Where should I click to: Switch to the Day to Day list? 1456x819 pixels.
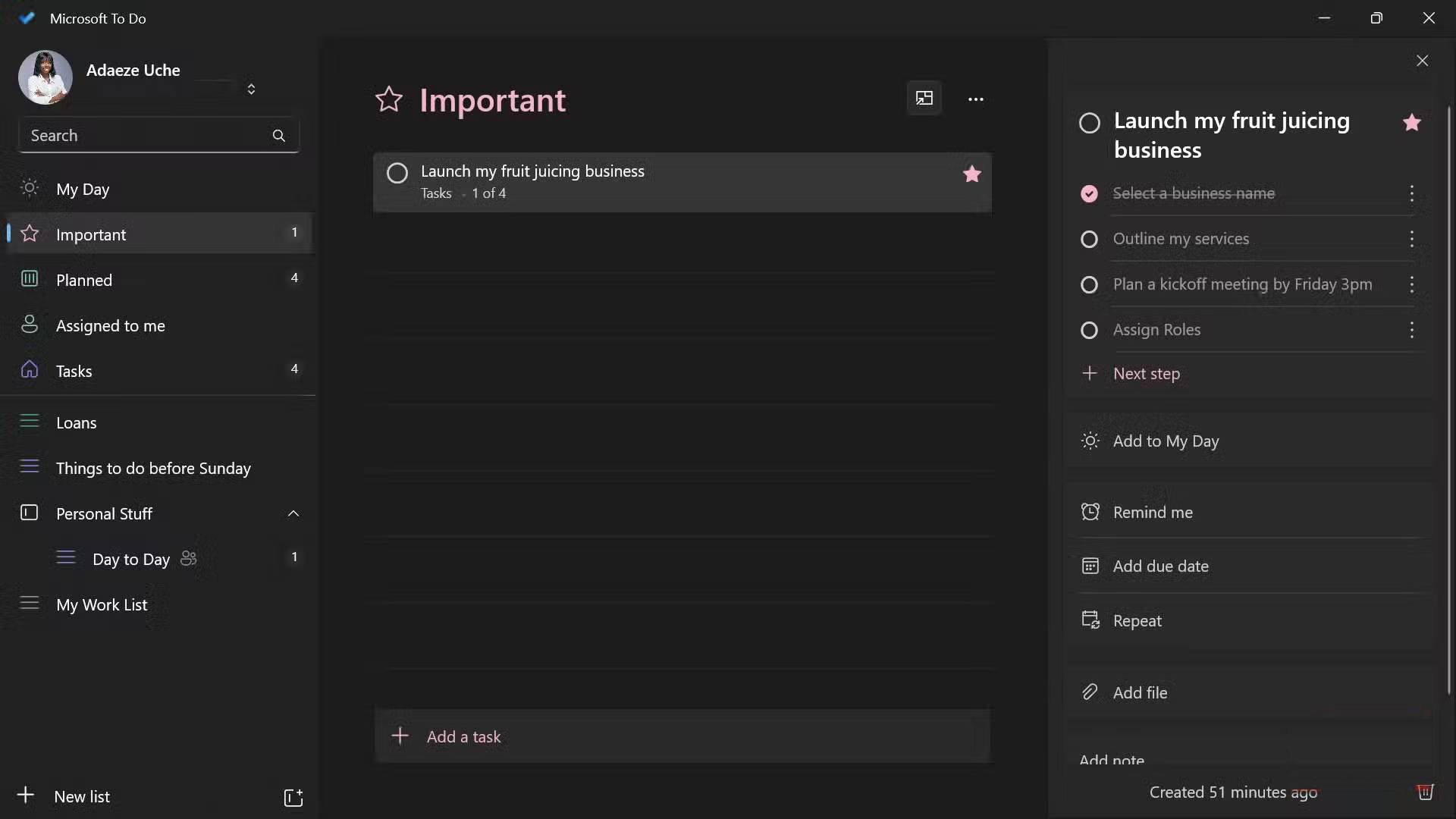coord(131,560)
